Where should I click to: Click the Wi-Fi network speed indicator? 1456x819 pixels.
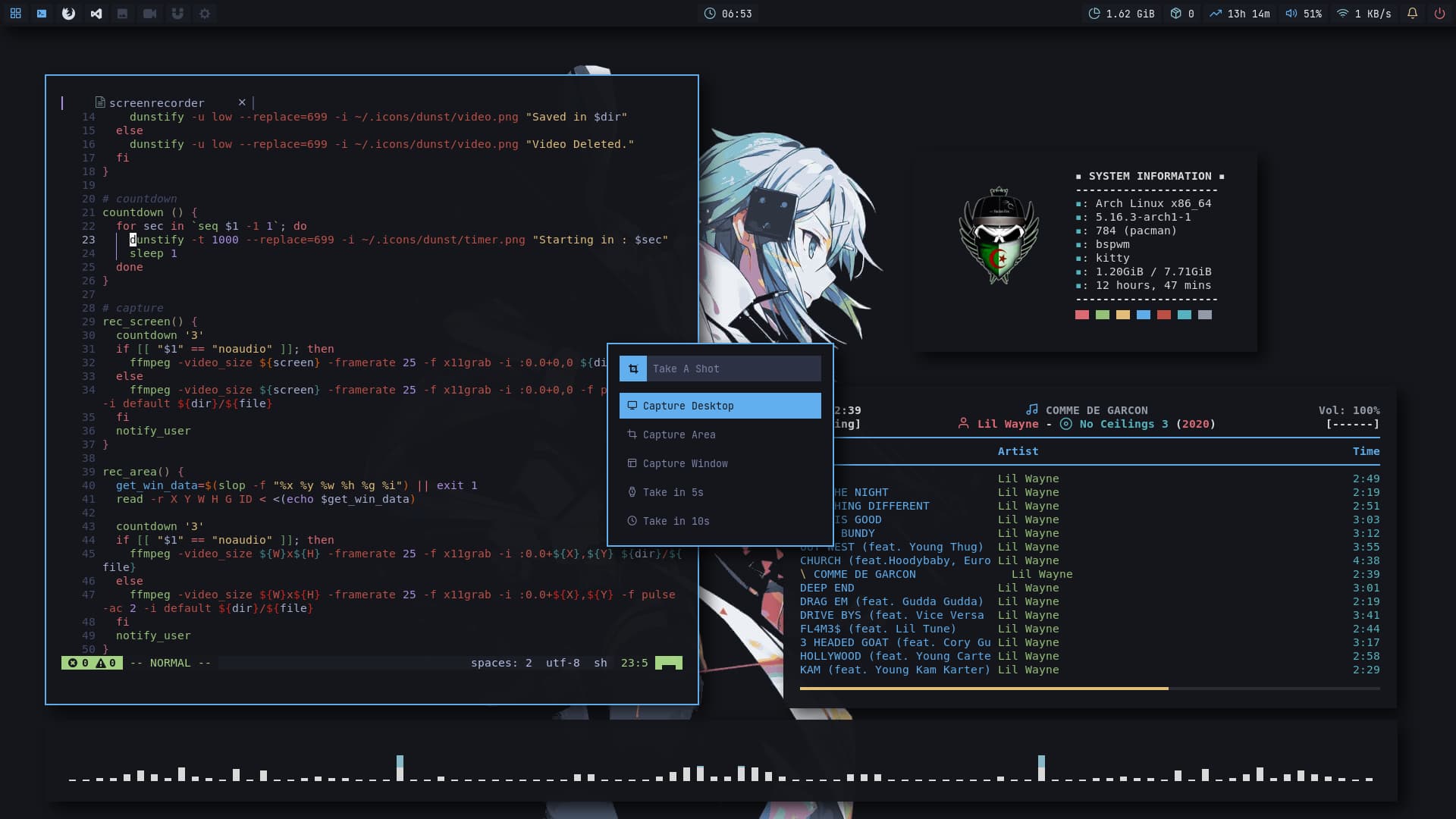point(1363,14)
